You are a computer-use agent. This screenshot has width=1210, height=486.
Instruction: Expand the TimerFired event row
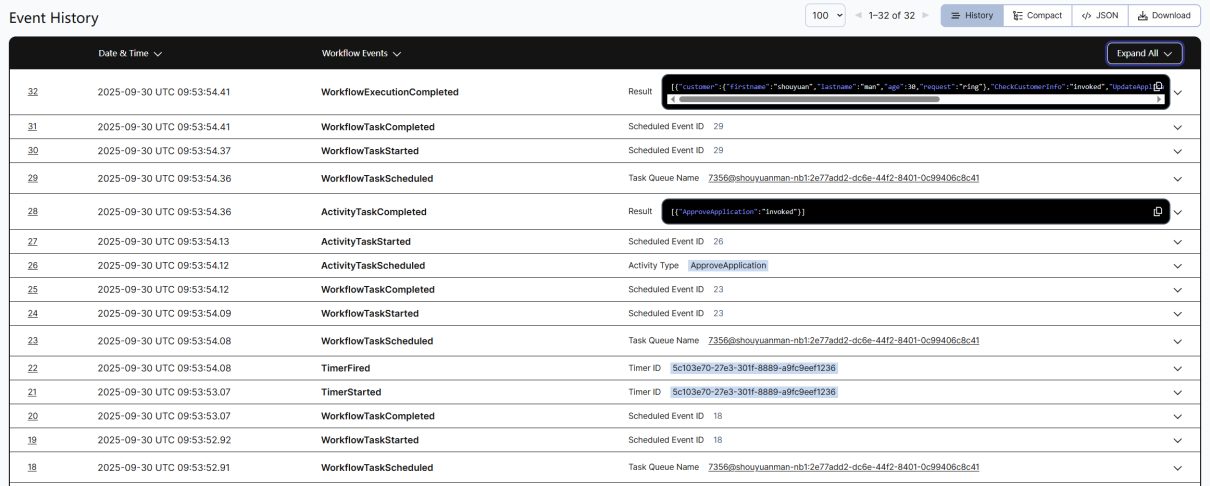tap(1177, 368)
